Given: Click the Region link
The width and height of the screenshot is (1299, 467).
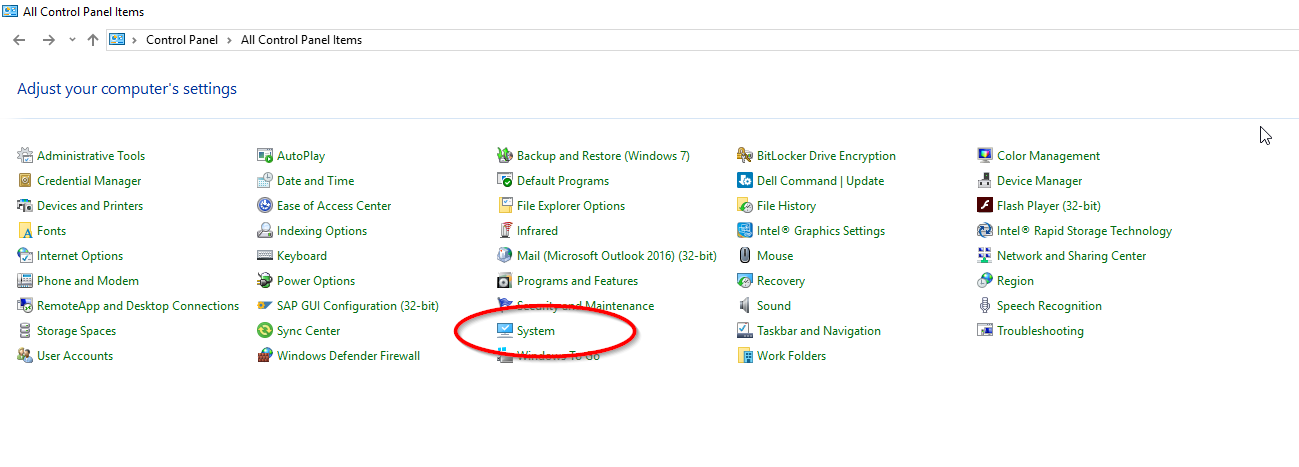Looking at the screenshot, I should tap(1015, 281).
